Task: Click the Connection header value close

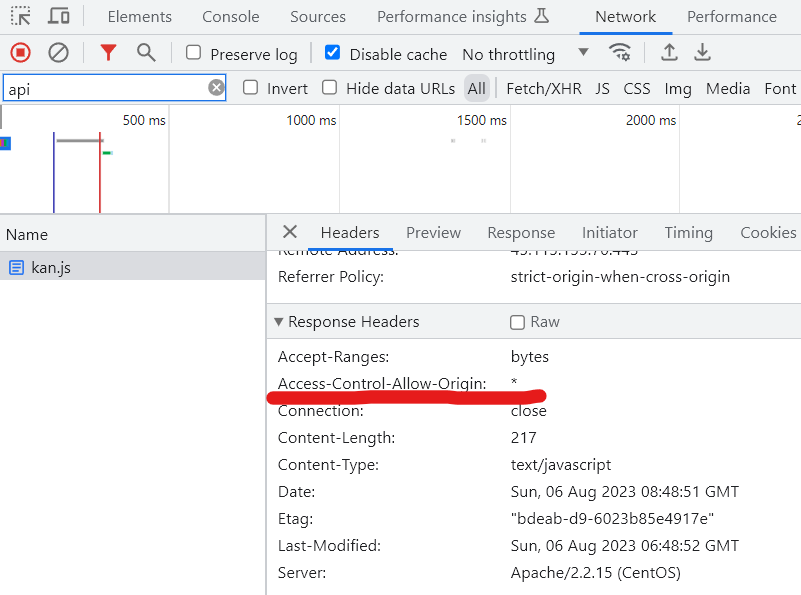Action: [528, 411]
